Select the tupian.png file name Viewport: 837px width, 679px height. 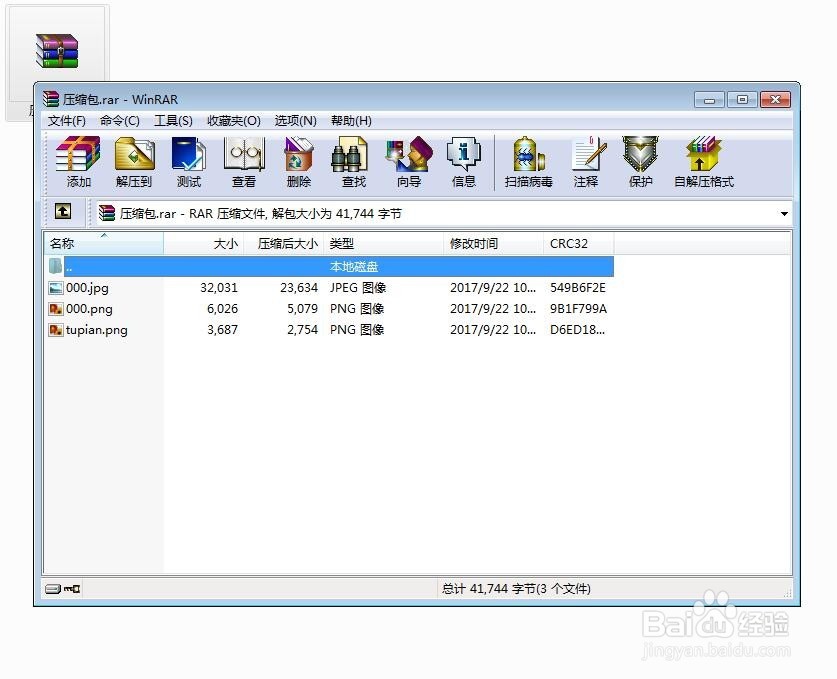point(97,330)
